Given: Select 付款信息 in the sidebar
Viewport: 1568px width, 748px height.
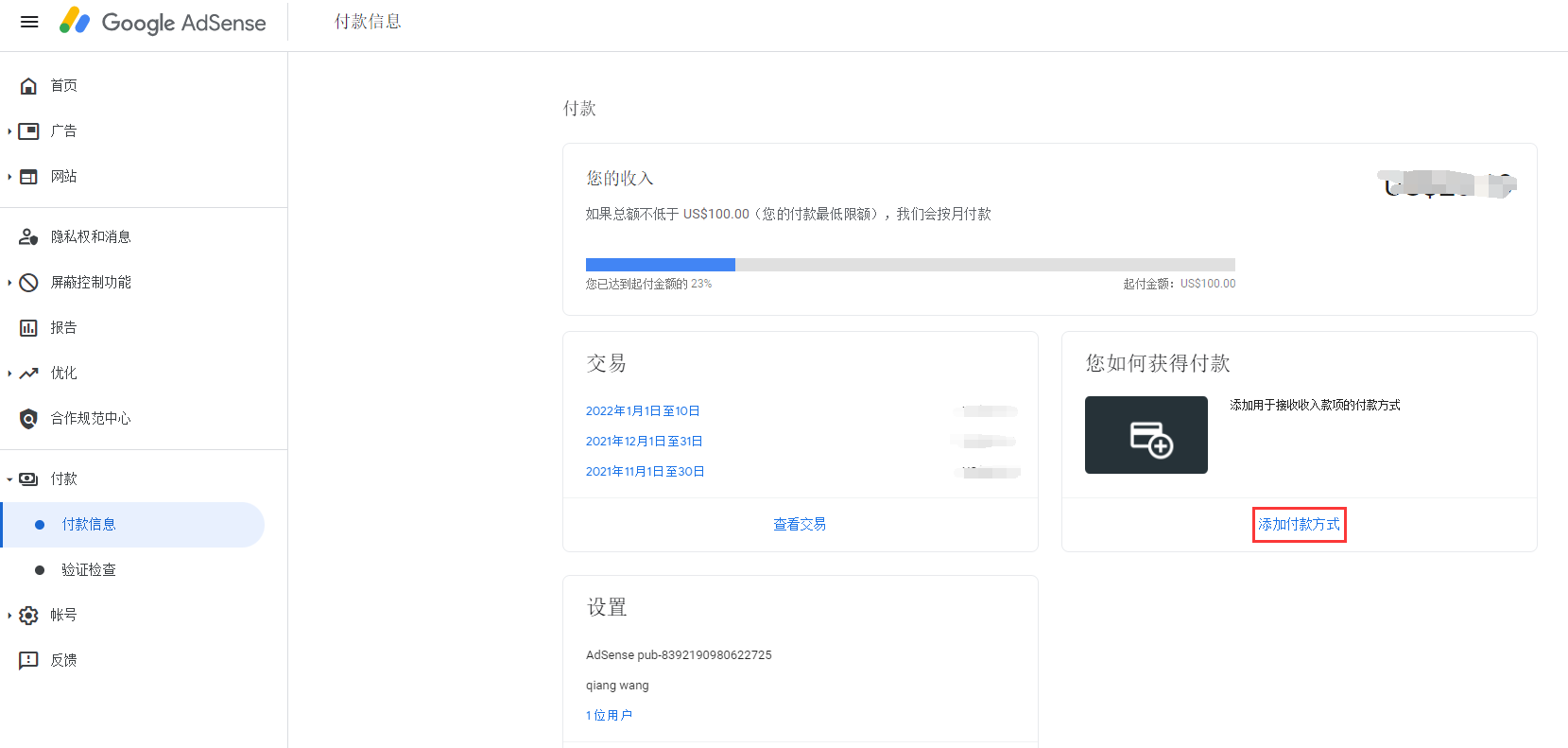Looking at the screenshot, I should [89, 525].
